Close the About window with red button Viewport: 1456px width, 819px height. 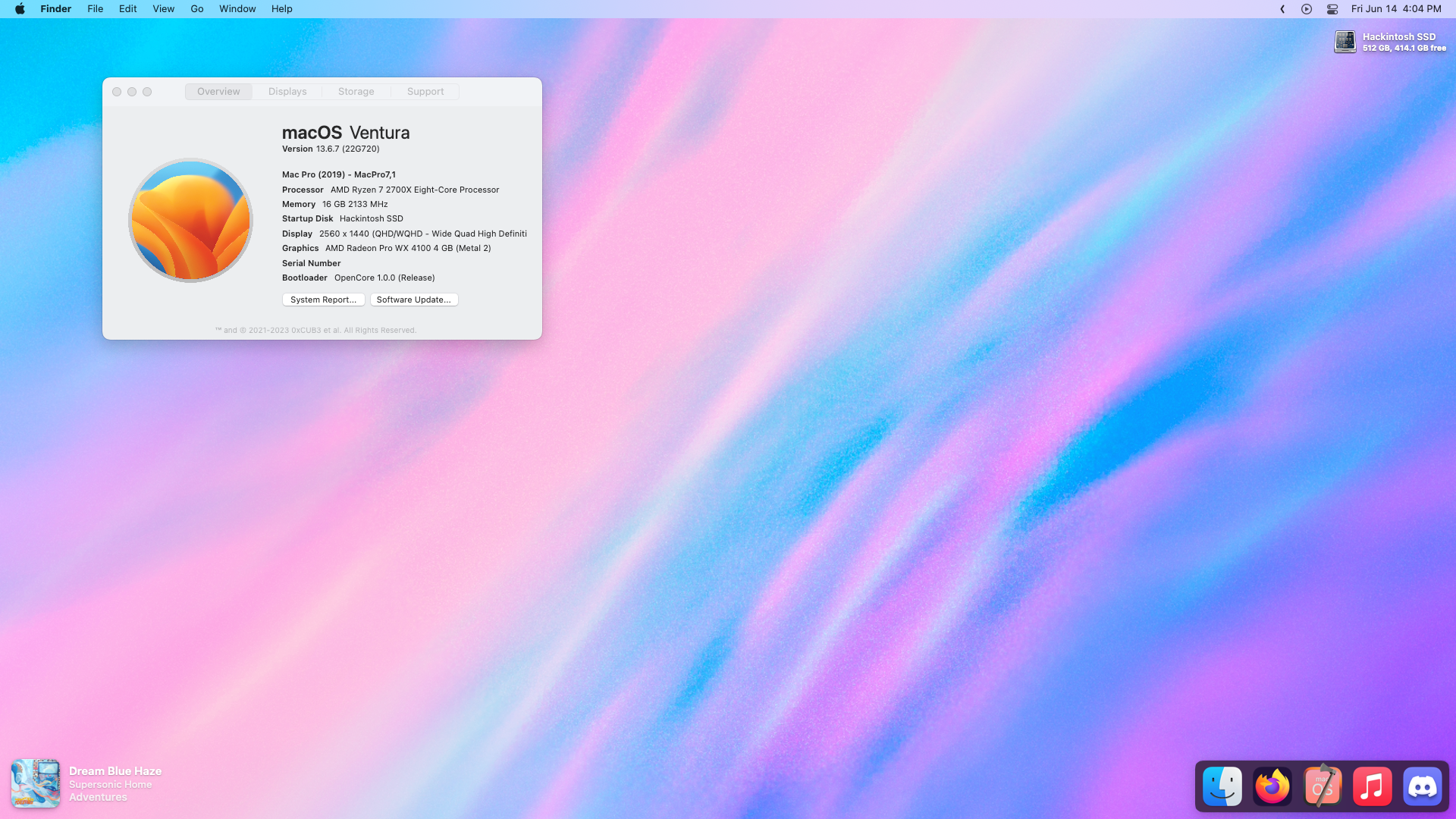117,92
